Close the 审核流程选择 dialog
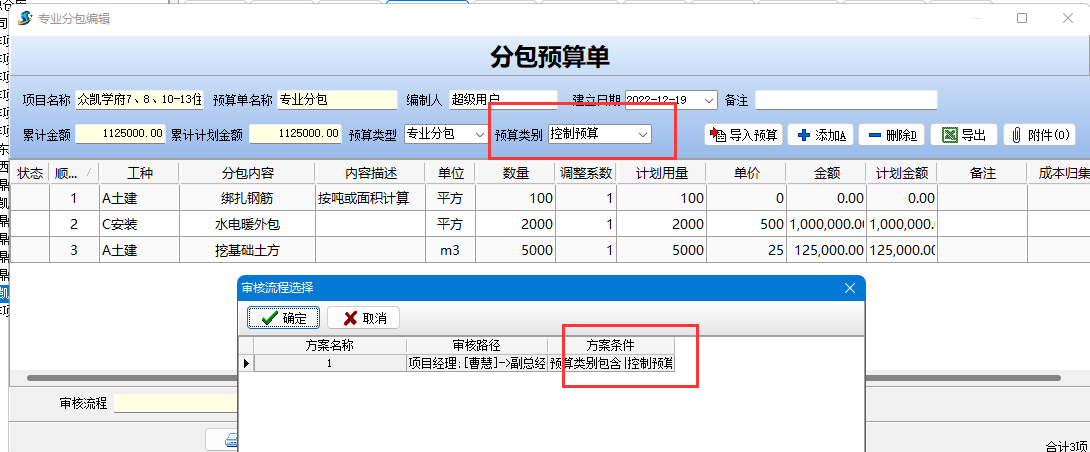 [x=850, y=288]
